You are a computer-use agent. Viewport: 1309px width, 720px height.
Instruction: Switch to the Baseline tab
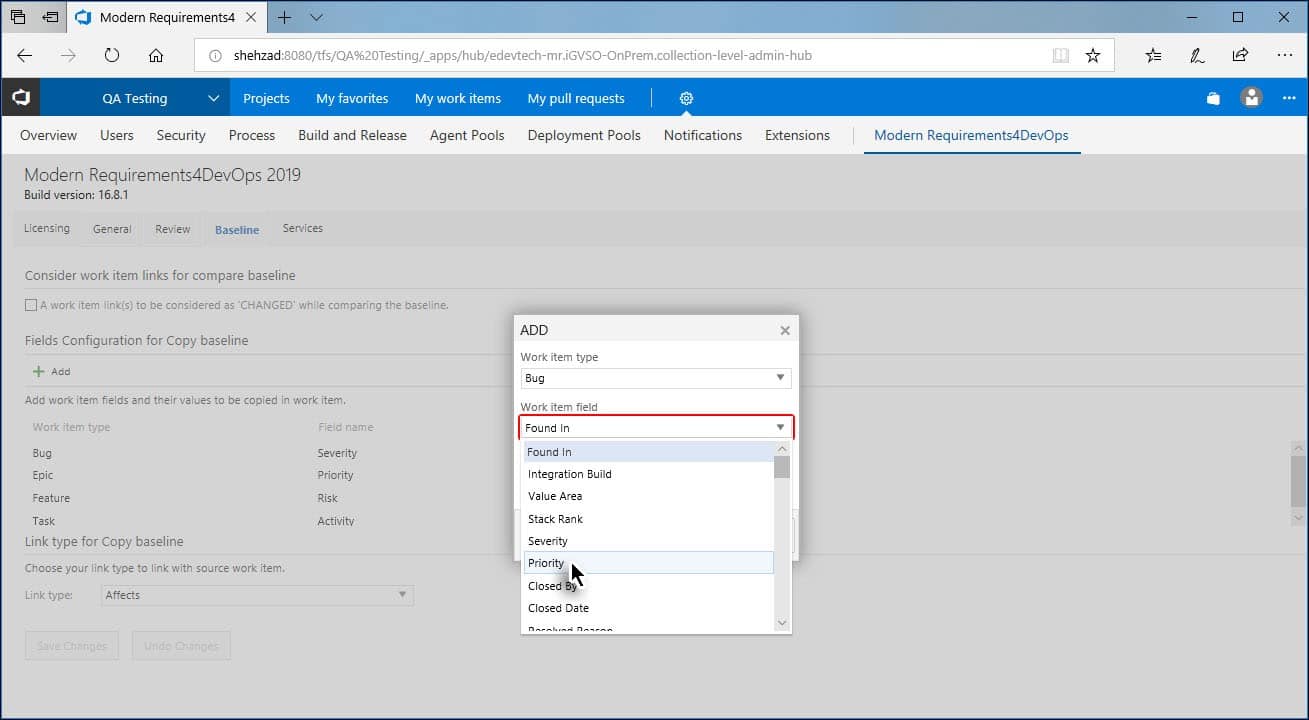(237, 229)
